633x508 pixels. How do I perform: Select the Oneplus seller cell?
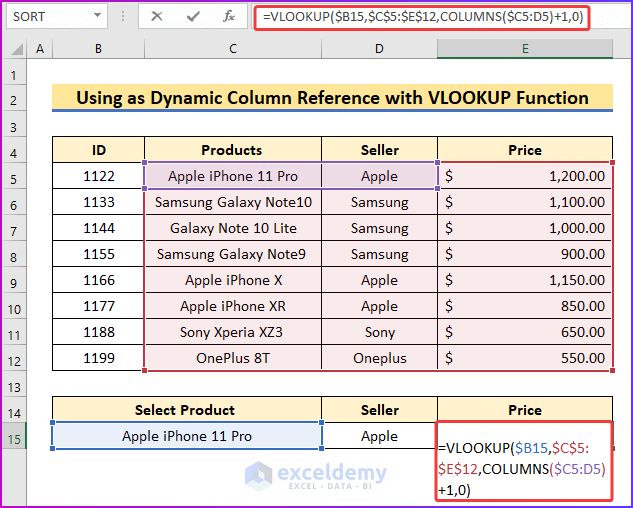379,358
